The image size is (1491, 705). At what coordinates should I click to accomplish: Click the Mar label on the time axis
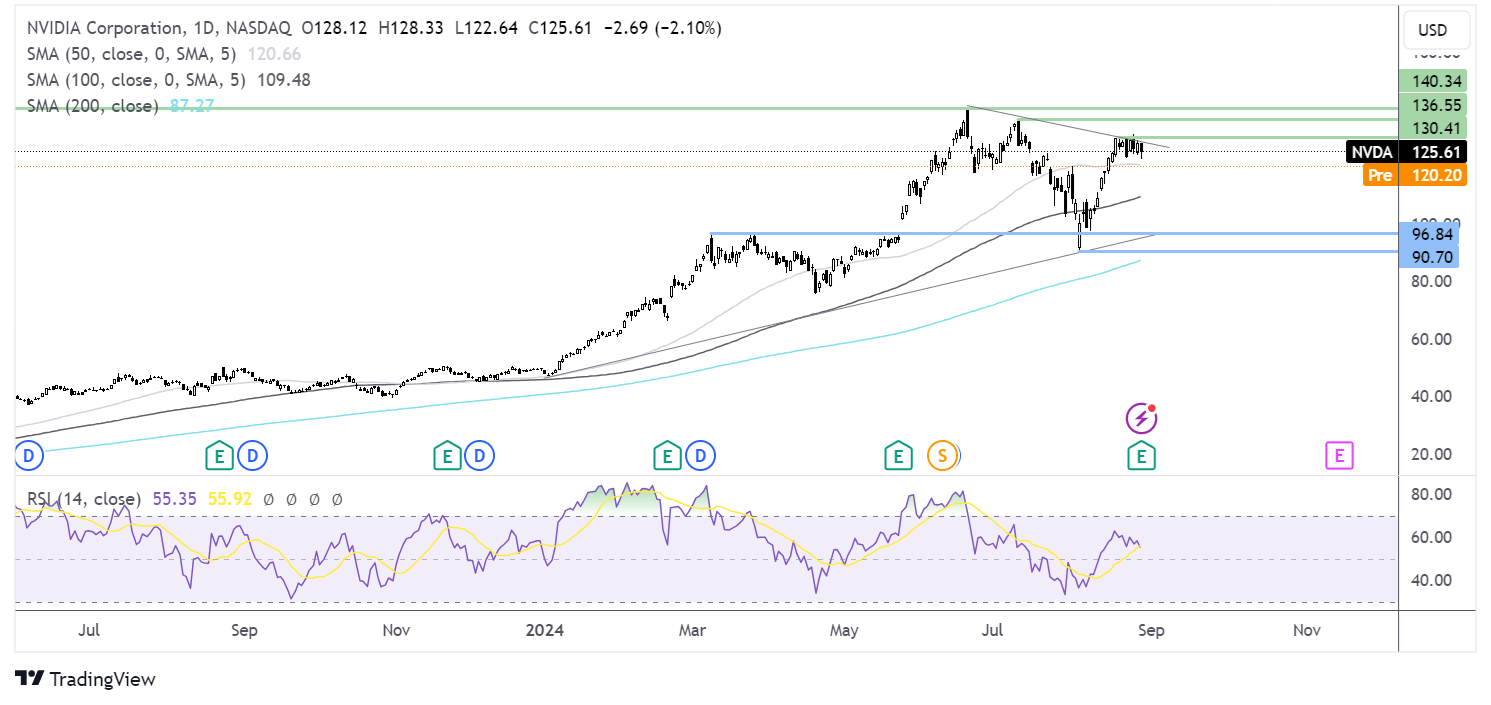pyautogui.click(x=693, y=630)
